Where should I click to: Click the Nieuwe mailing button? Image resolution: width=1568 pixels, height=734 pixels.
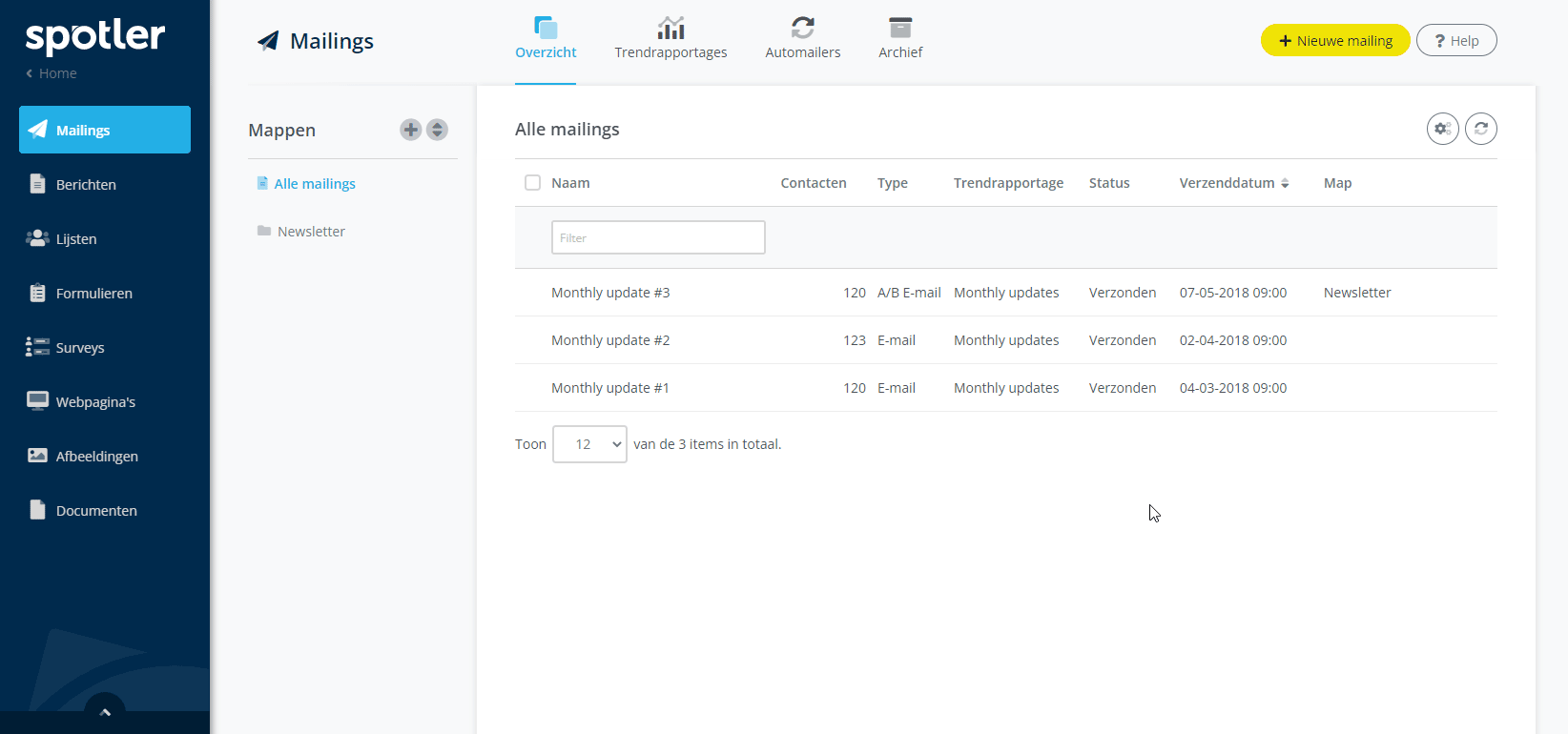pyautogui.click(x=1335, y=40)
